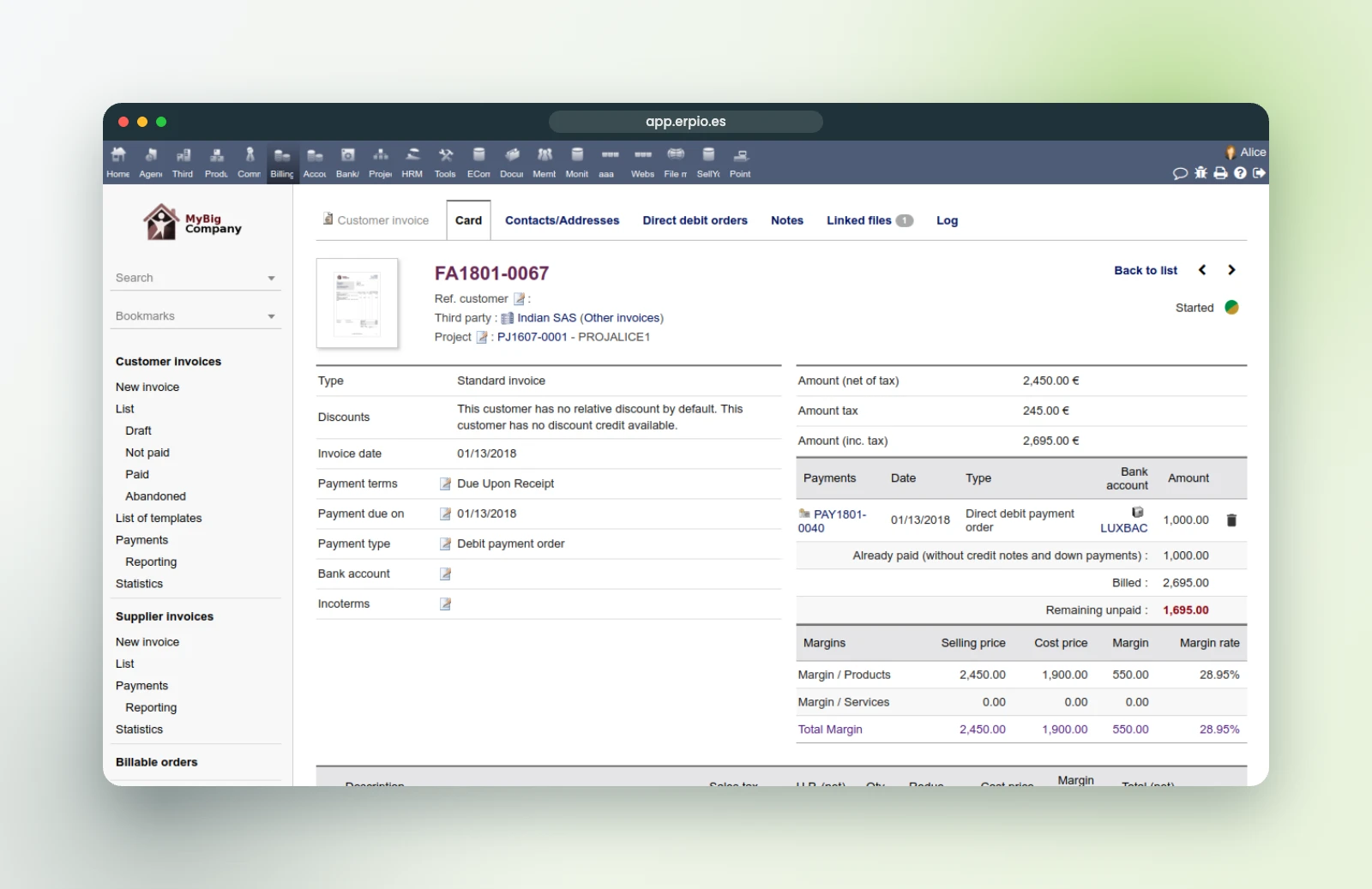The height and width of the screenshot is (889, 1372).
Task: Edit the Payment terms pencil icon
Action: (445, 484)
